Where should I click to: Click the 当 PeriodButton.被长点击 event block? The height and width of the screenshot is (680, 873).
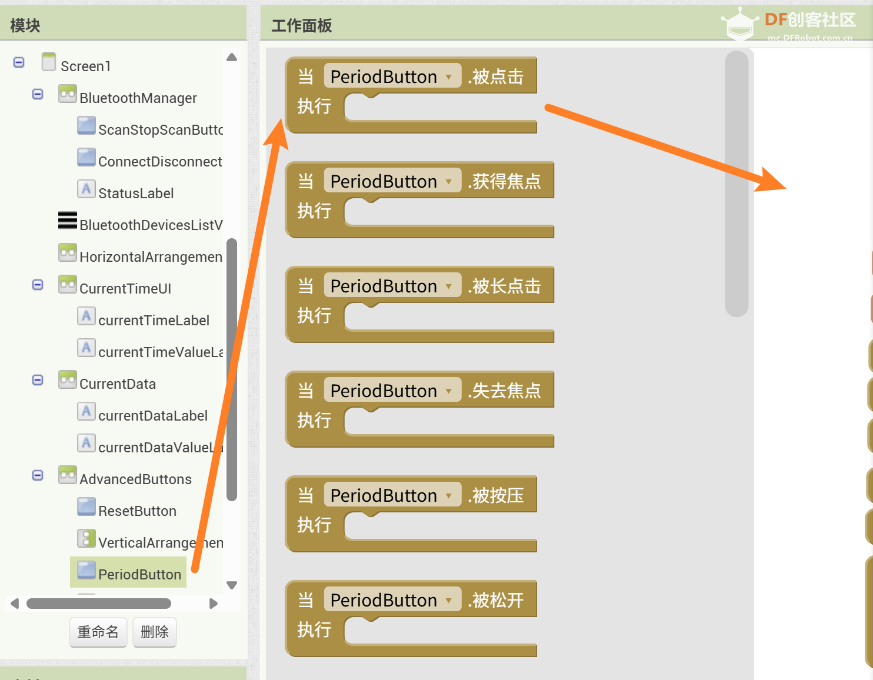coord(419,305)
